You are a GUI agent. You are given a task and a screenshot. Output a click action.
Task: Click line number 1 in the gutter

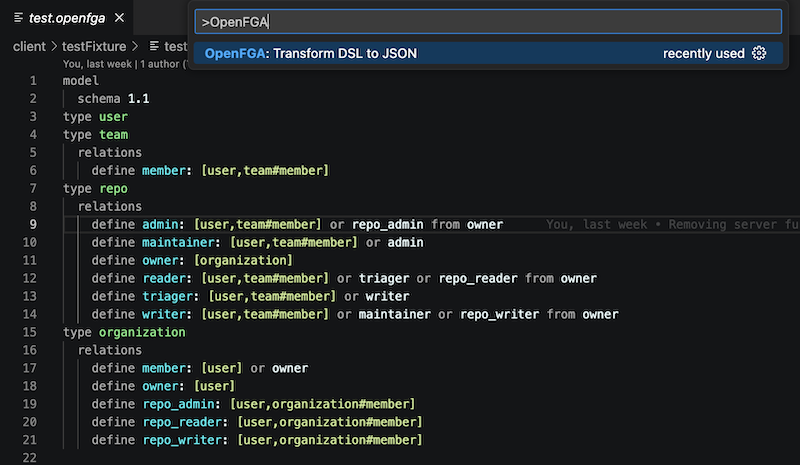coord(33,81)
